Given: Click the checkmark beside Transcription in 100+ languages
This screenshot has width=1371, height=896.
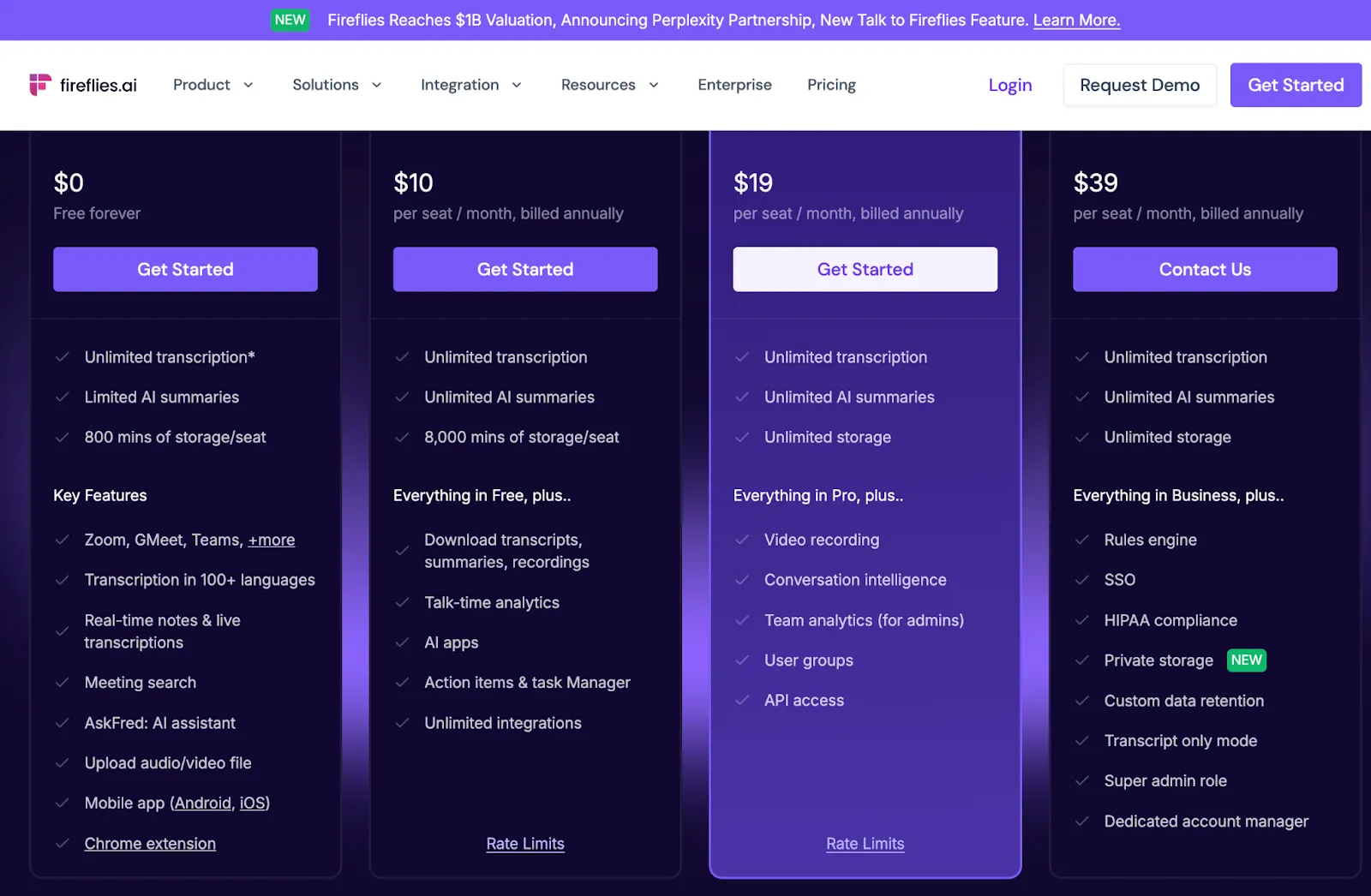Looking at the screenshot, I should click(62, 580).
